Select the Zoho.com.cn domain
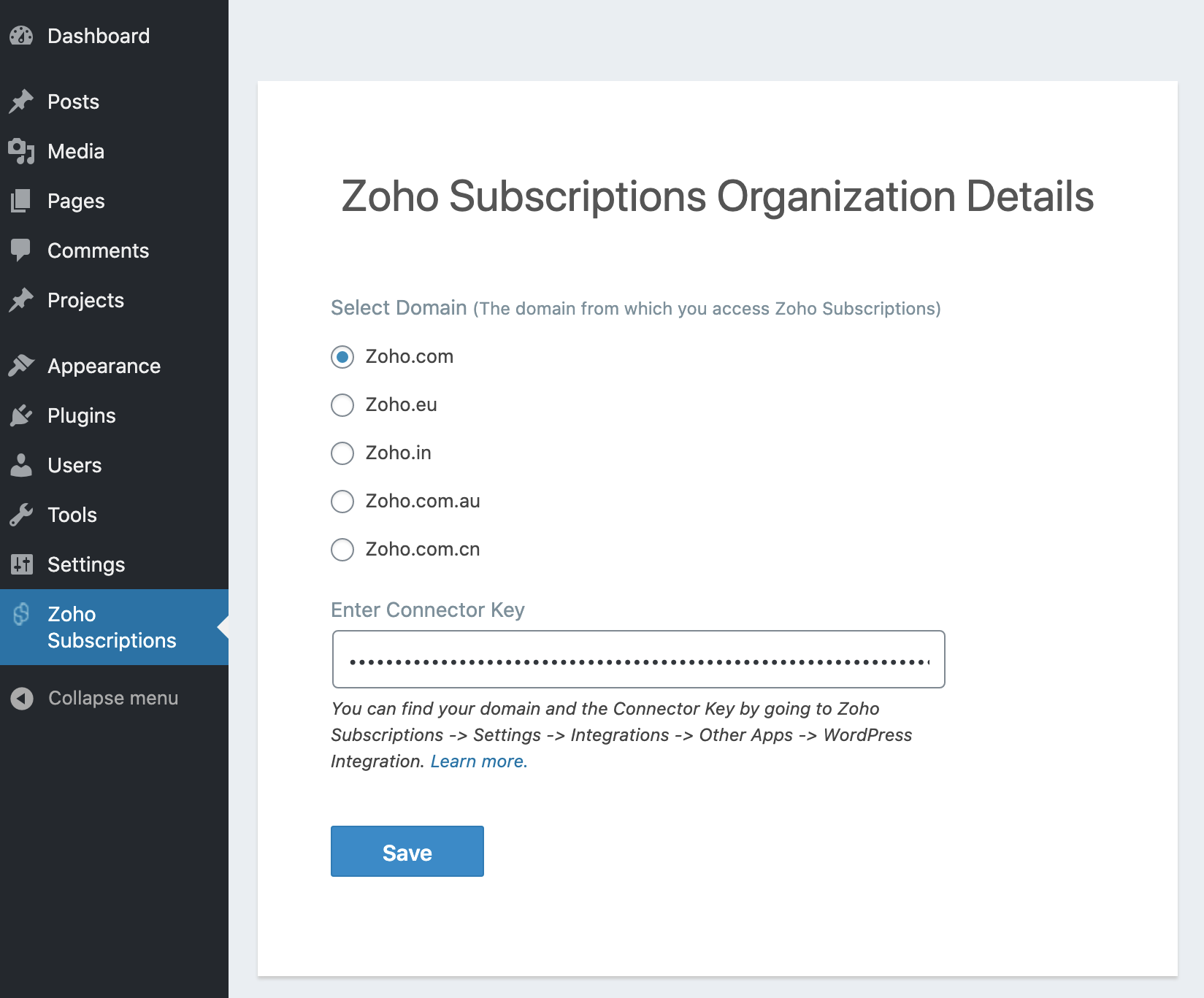The width and height of the screenshot is (1204, 998). click(342, 550)
